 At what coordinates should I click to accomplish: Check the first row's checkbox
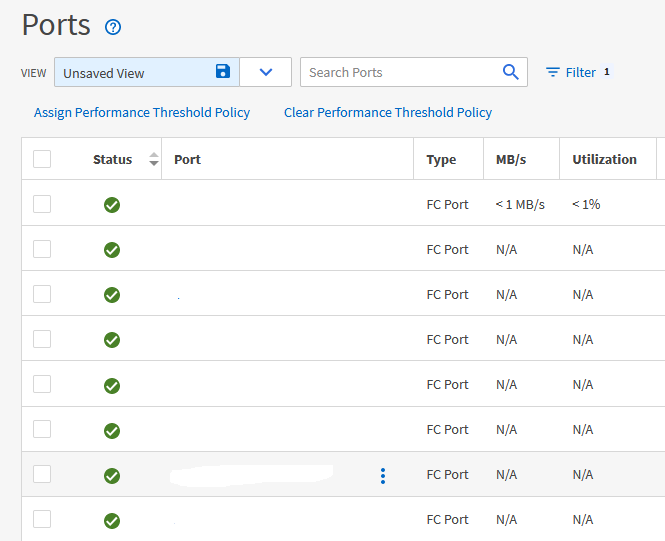42,204
